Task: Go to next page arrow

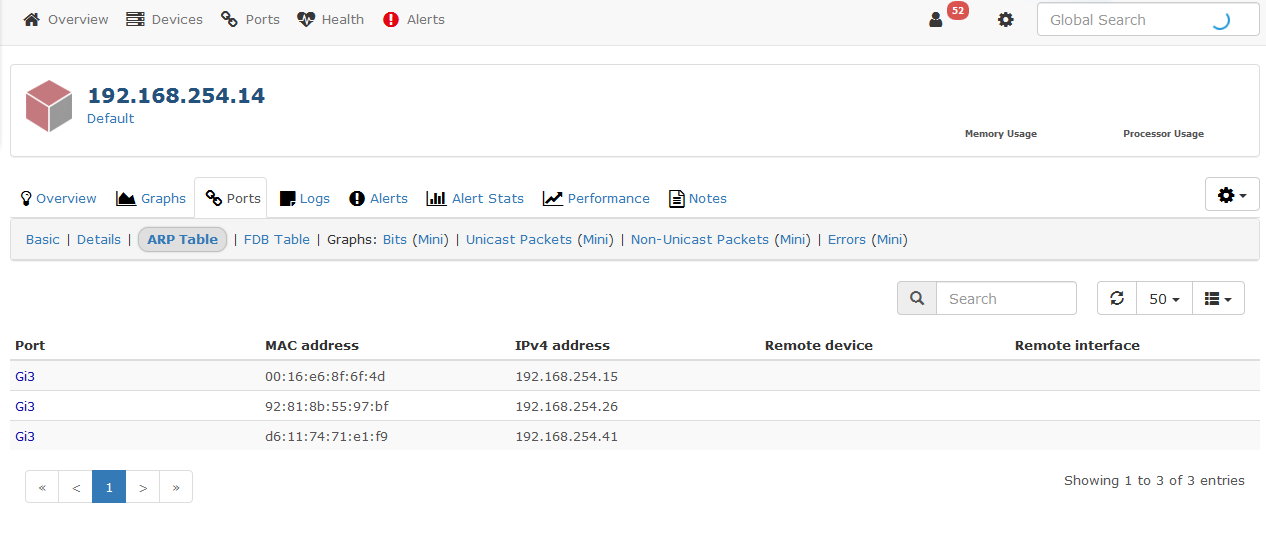Action: tap(143, 487)
